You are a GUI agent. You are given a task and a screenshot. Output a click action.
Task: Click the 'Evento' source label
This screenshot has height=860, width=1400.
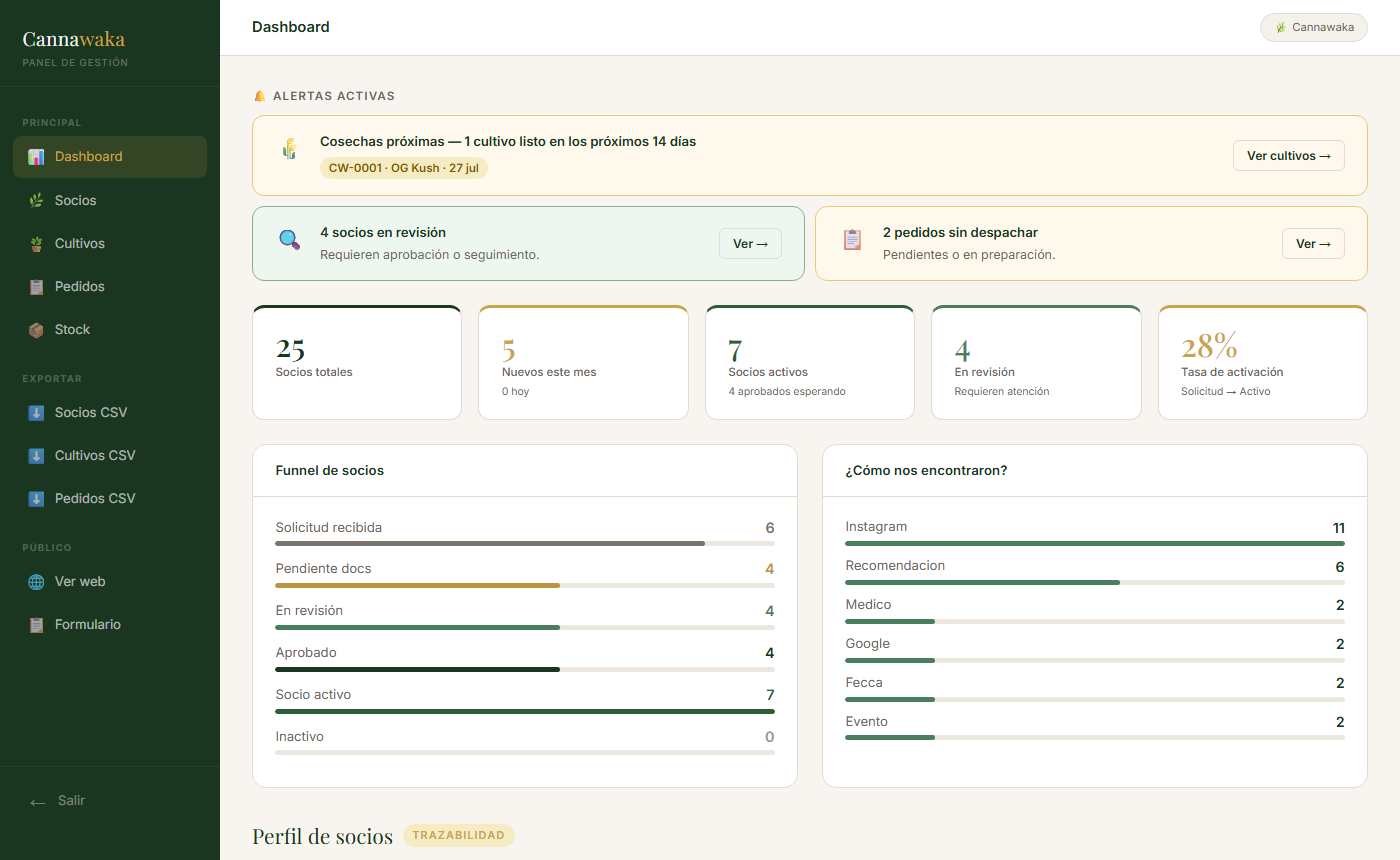866,722
